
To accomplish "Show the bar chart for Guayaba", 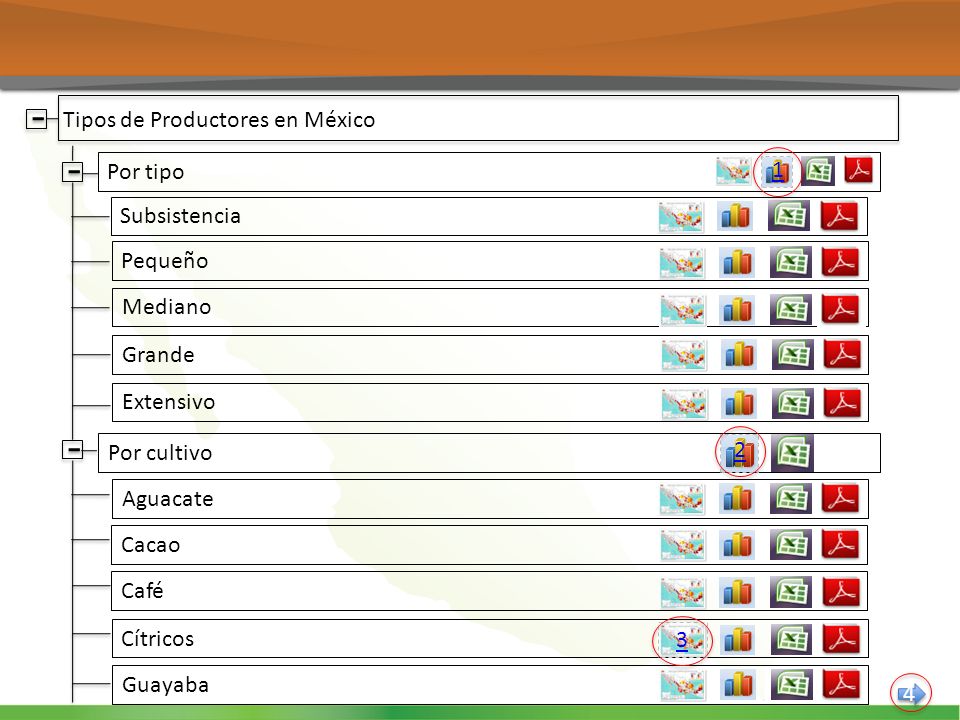I will [737, 684].
